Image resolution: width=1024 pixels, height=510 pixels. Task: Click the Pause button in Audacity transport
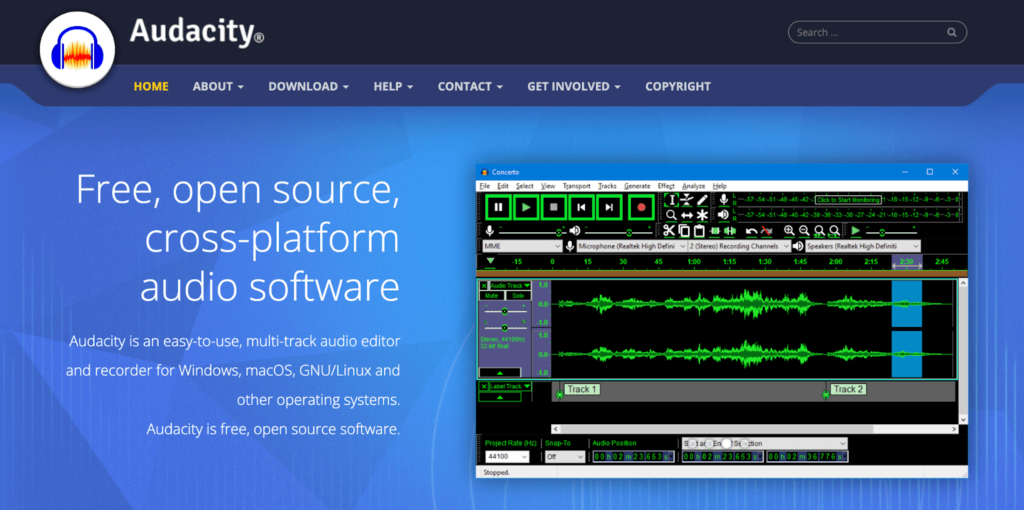[498, 207]
